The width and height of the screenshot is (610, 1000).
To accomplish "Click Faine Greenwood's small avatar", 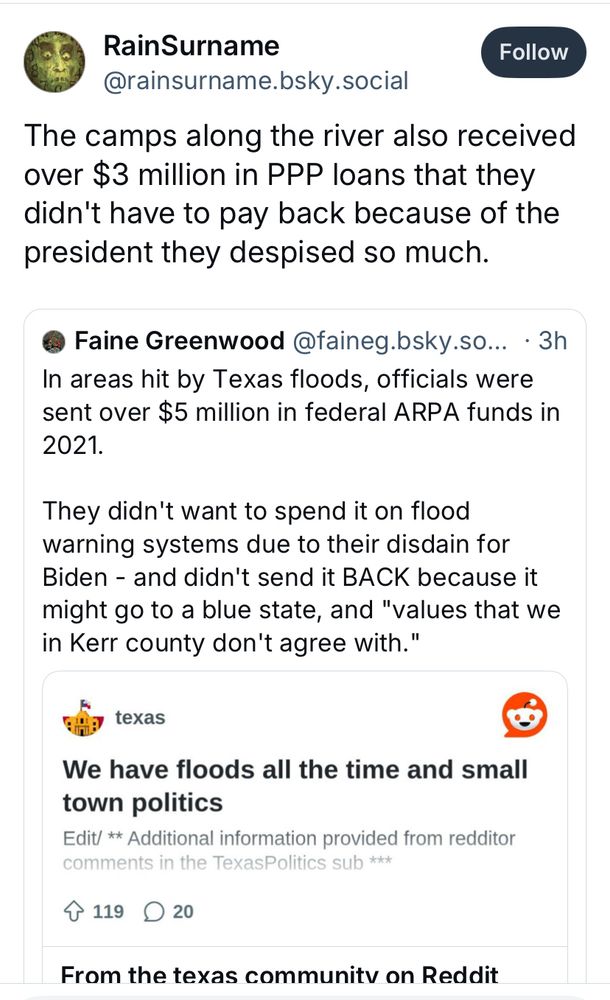I will [53, 342].
